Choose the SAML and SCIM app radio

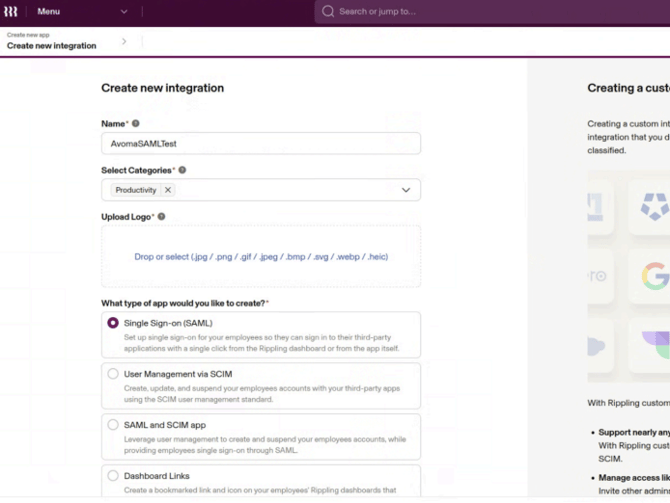113,425
